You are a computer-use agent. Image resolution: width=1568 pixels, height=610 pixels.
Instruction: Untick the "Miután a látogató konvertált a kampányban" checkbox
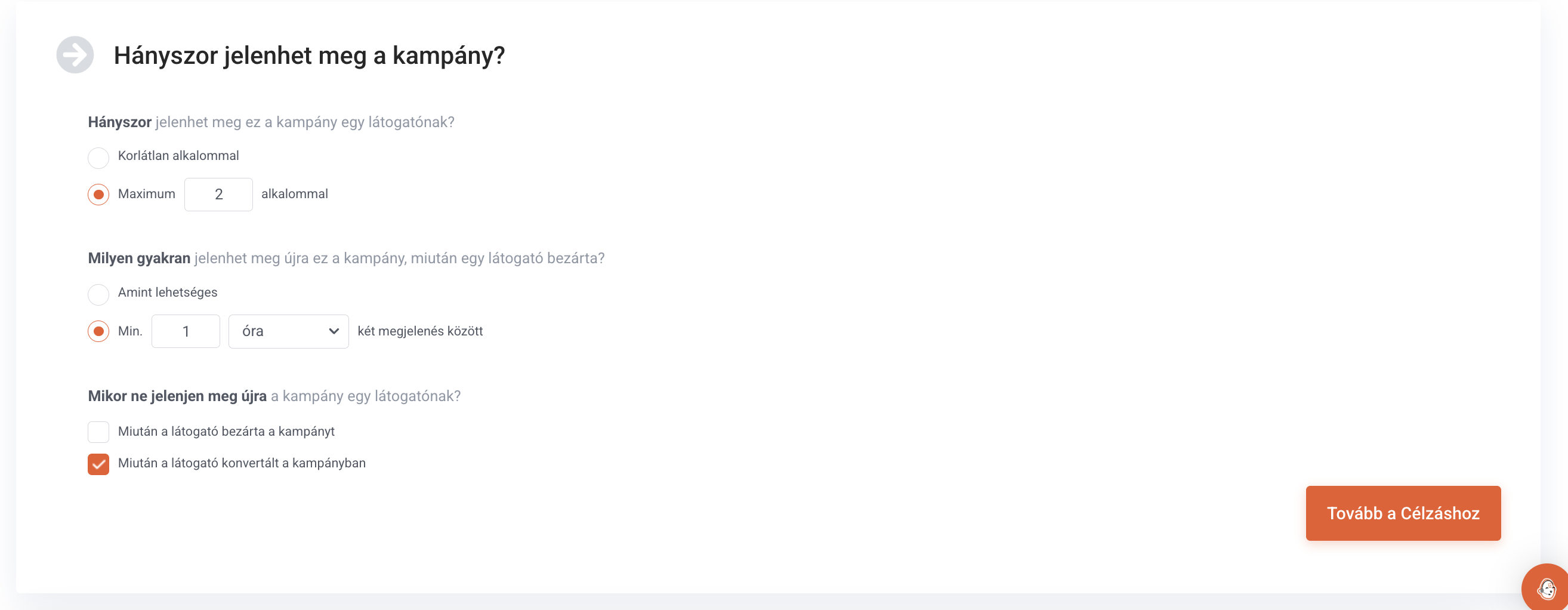pyautogui.click(x=98, y=464)
